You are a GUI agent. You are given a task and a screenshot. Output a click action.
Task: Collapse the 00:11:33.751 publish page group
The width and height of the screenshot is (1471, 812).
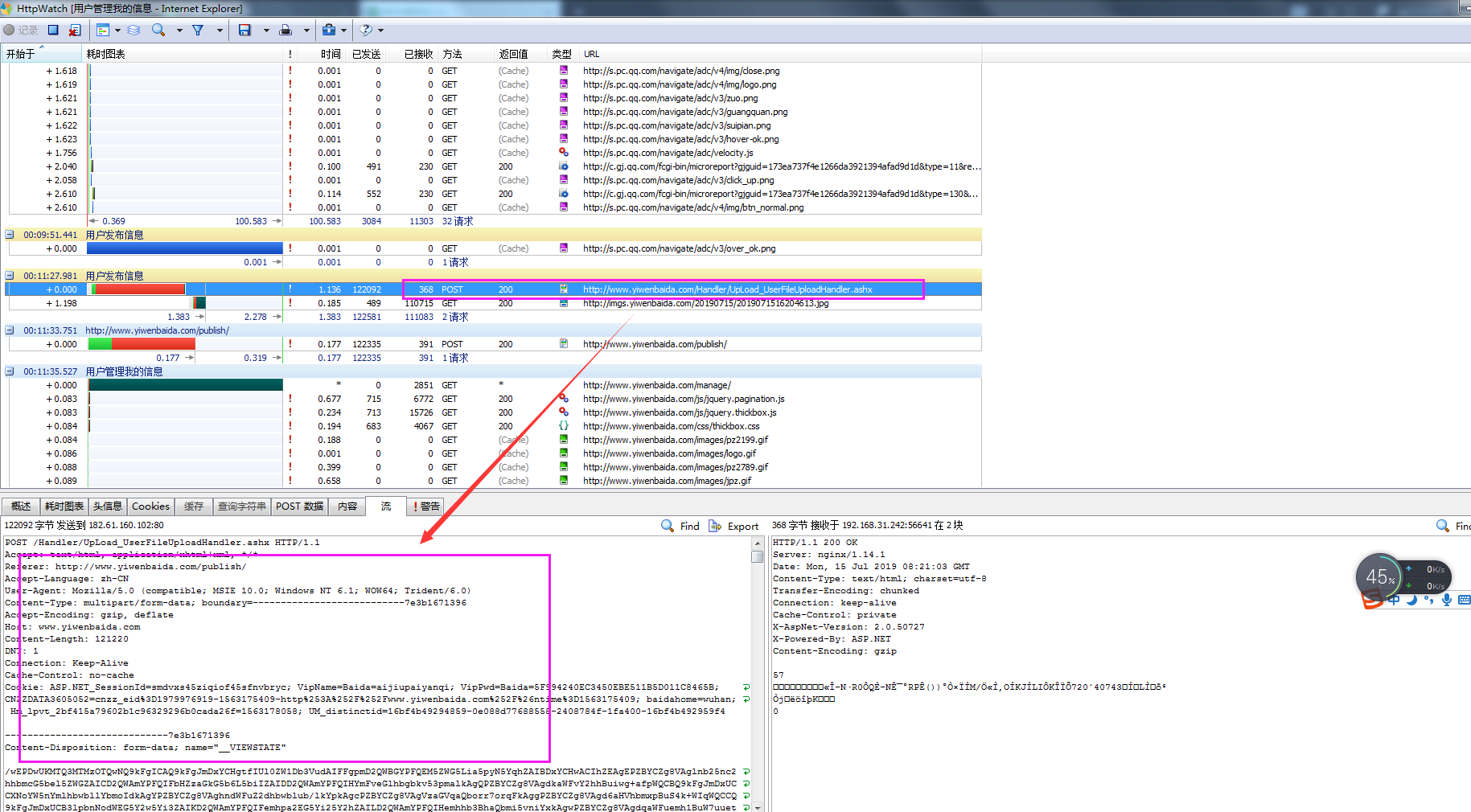click(10, 330)
